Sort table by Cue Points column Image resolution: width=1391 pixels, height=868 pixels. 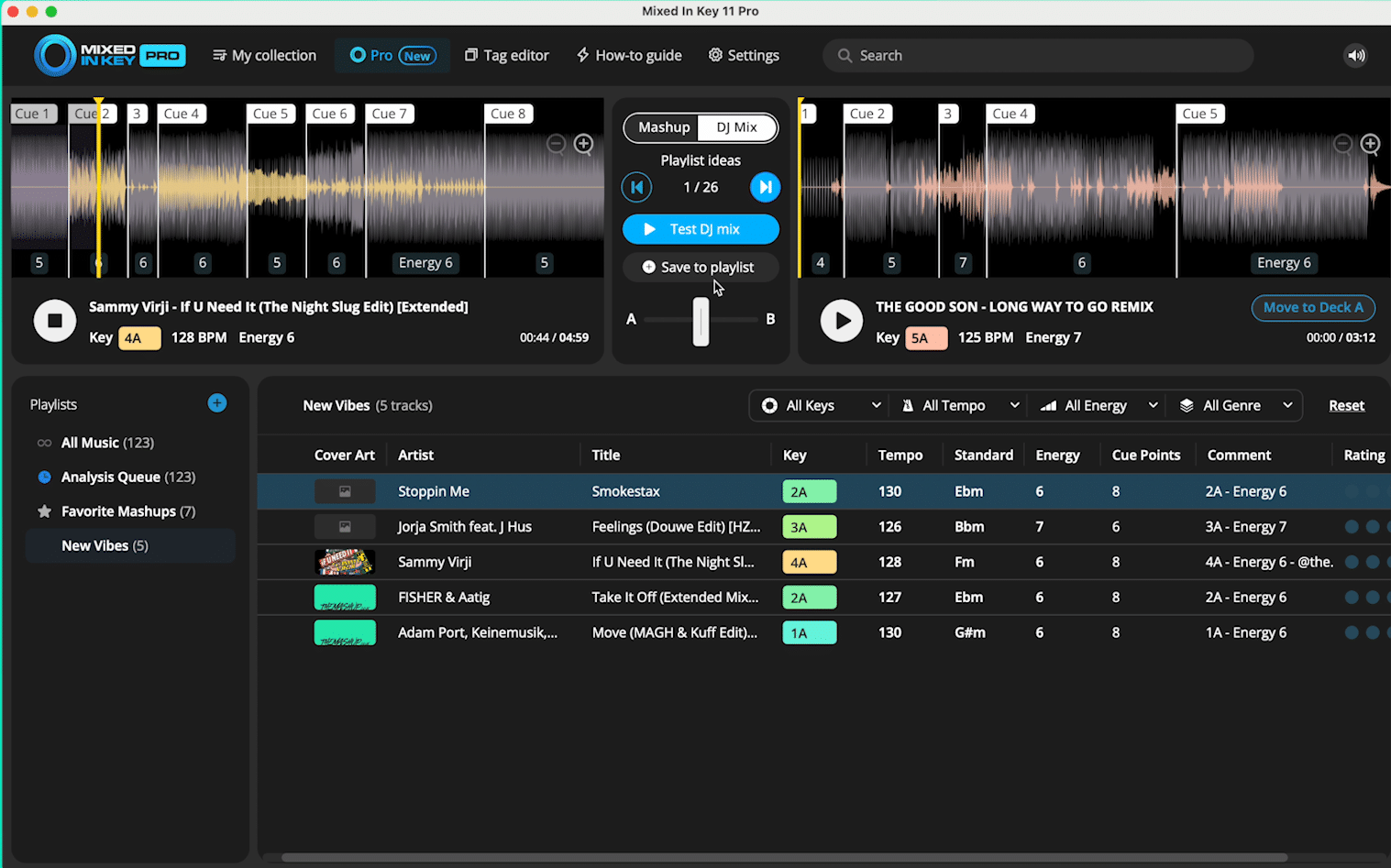pyautogui.click(x=1146, y=456)
